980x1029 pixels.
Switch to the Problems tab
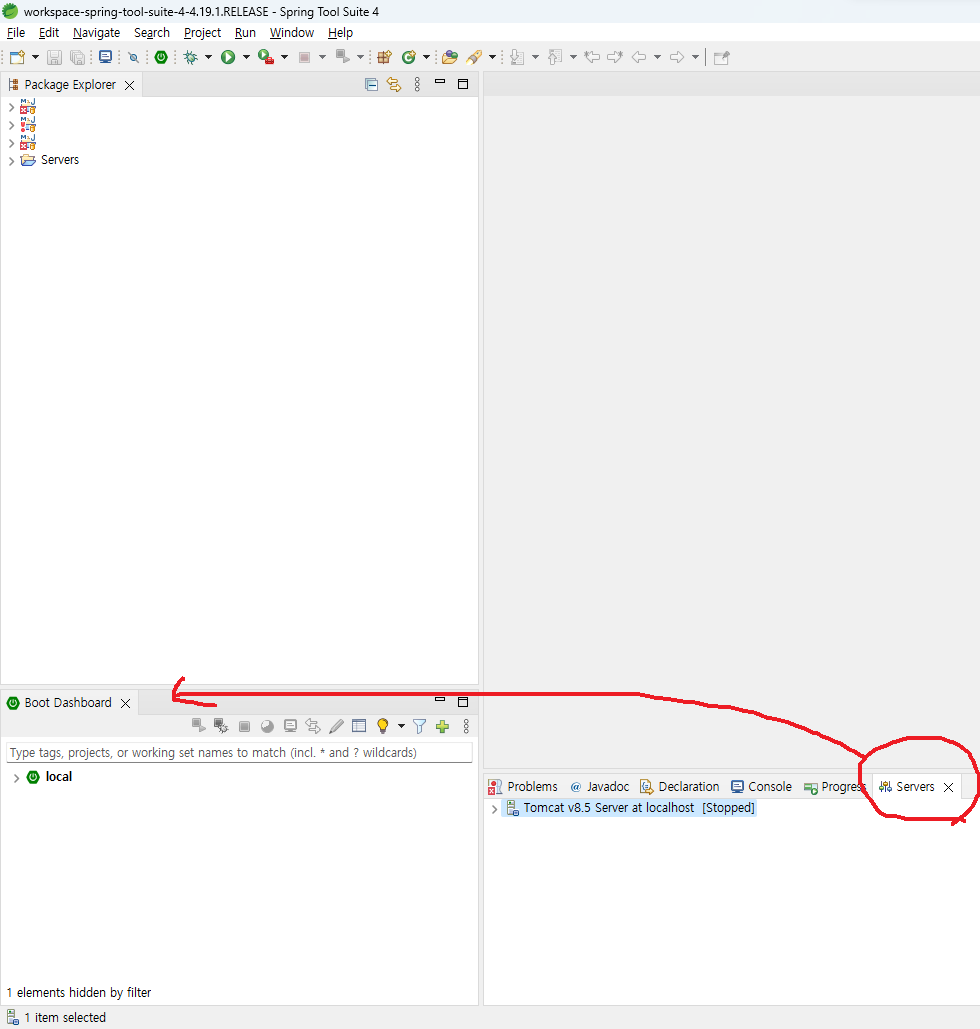tap(523, 786)
